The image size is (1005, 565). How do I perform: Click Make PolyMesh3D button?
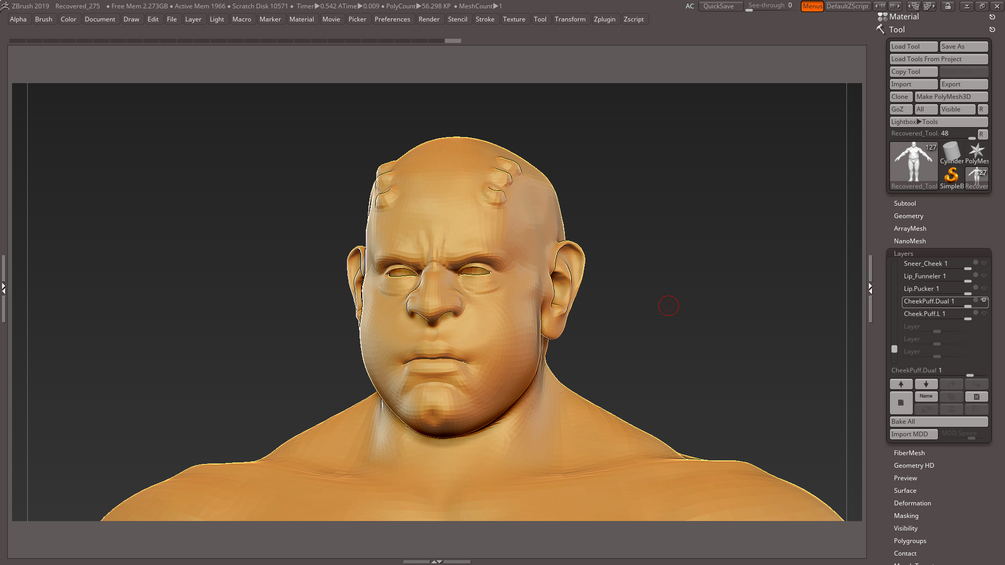click(951, 97)
